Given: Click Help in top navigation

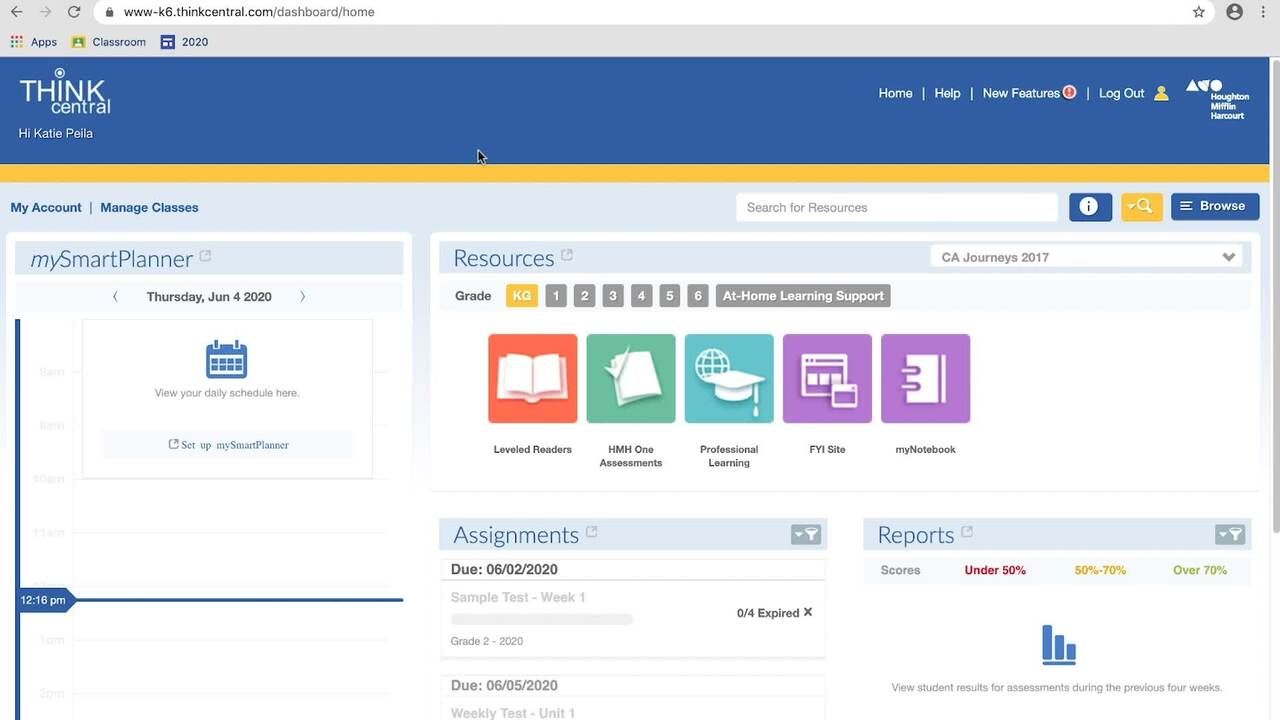Looking at the screenshot, I should (x=947, y=93).
